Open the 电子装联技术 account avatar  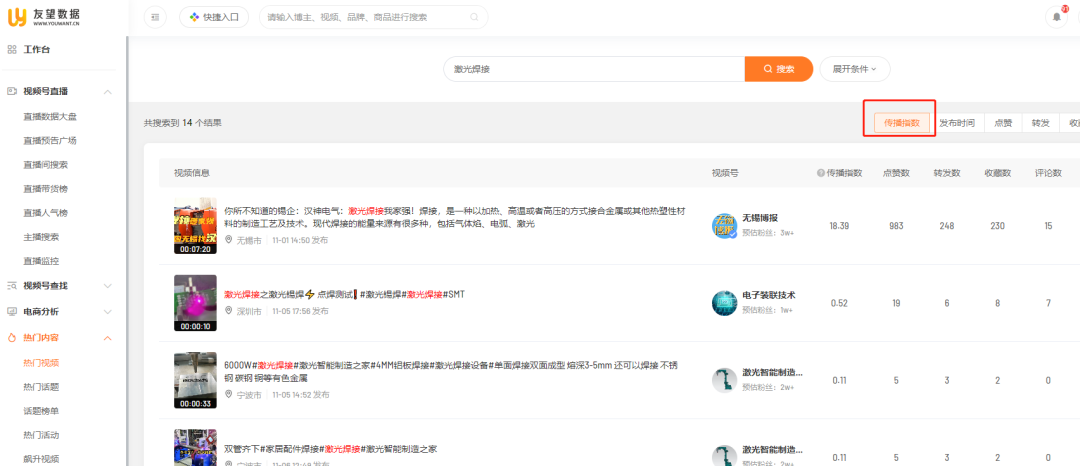click(724, 303)
